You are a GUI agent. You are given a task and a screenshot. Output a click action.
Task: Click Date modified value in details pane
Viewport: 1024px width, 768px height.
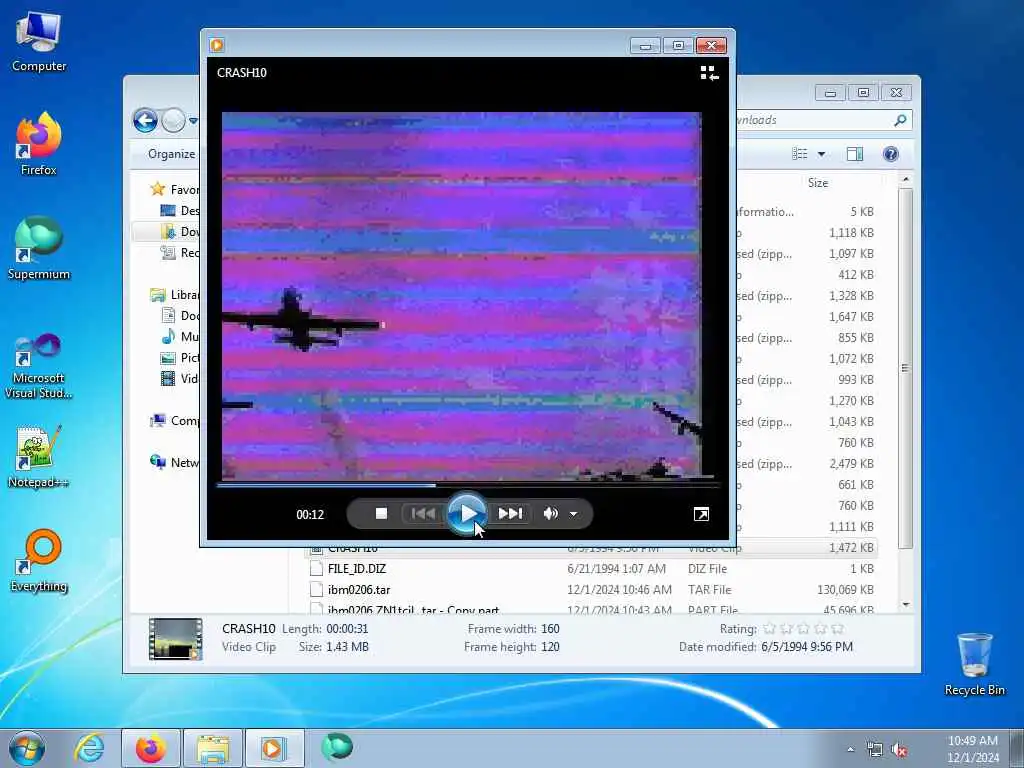click(x=807, y=647)
